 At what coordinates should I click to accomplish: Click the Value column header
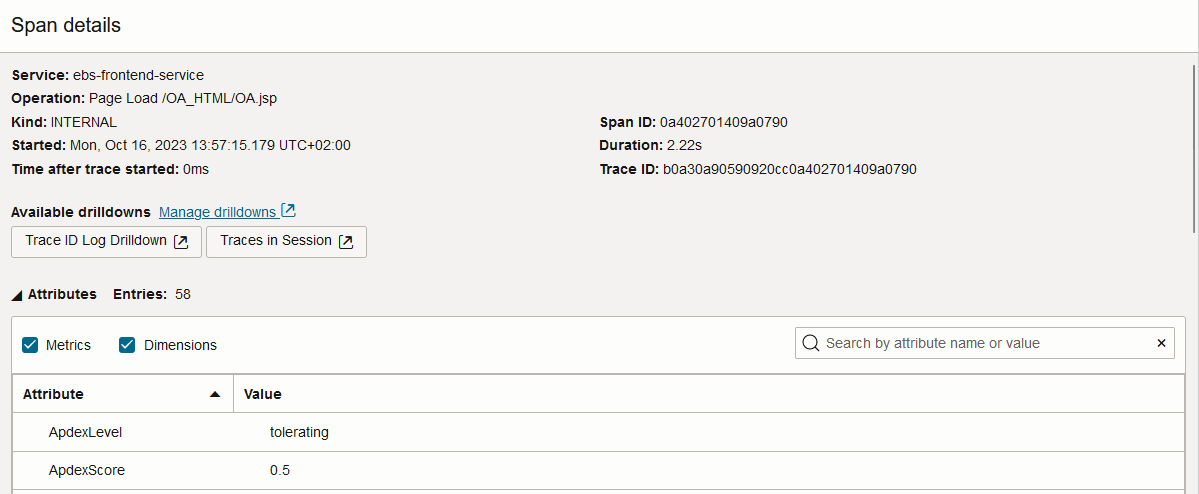[263, 394]
